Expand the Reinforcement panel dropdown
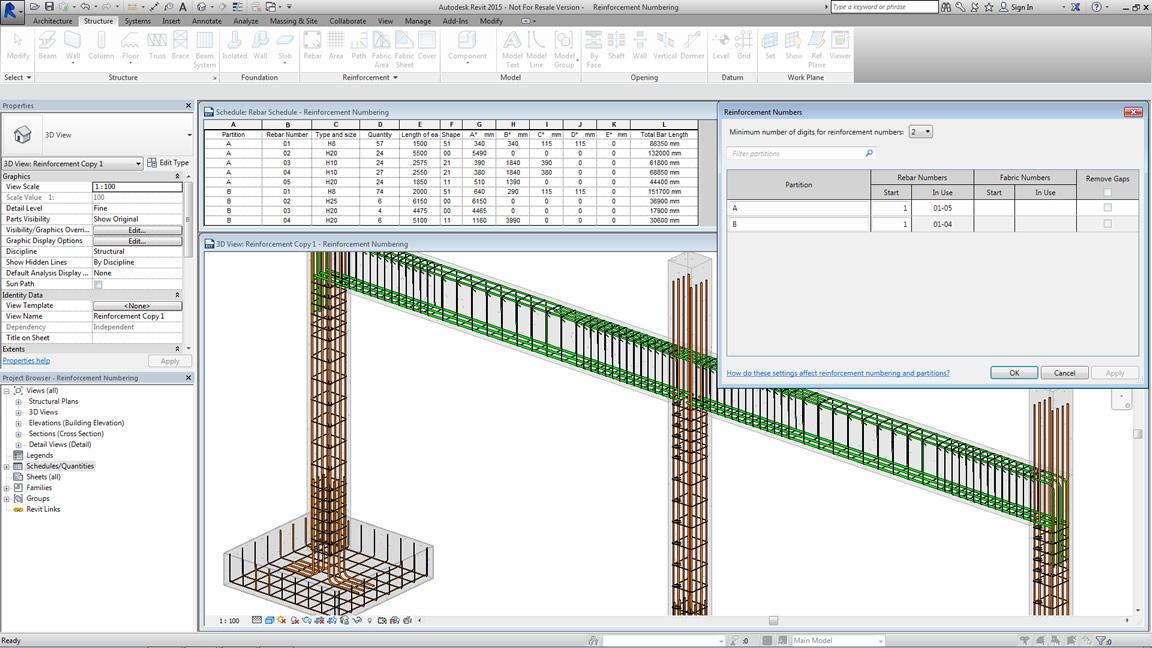1152x648 pixels. tap(370, 77)
